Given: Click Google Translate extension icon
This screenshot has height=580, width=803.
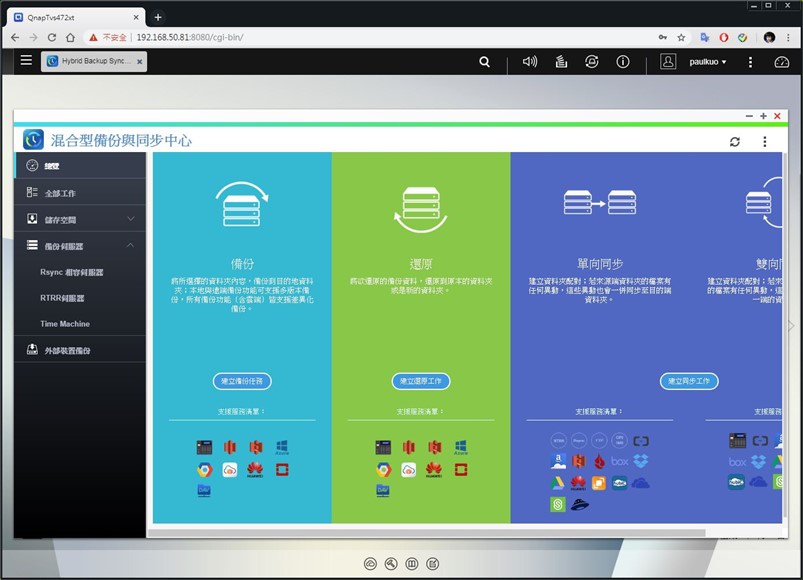Looking at the screenshot, I should (x=705, y=37).
